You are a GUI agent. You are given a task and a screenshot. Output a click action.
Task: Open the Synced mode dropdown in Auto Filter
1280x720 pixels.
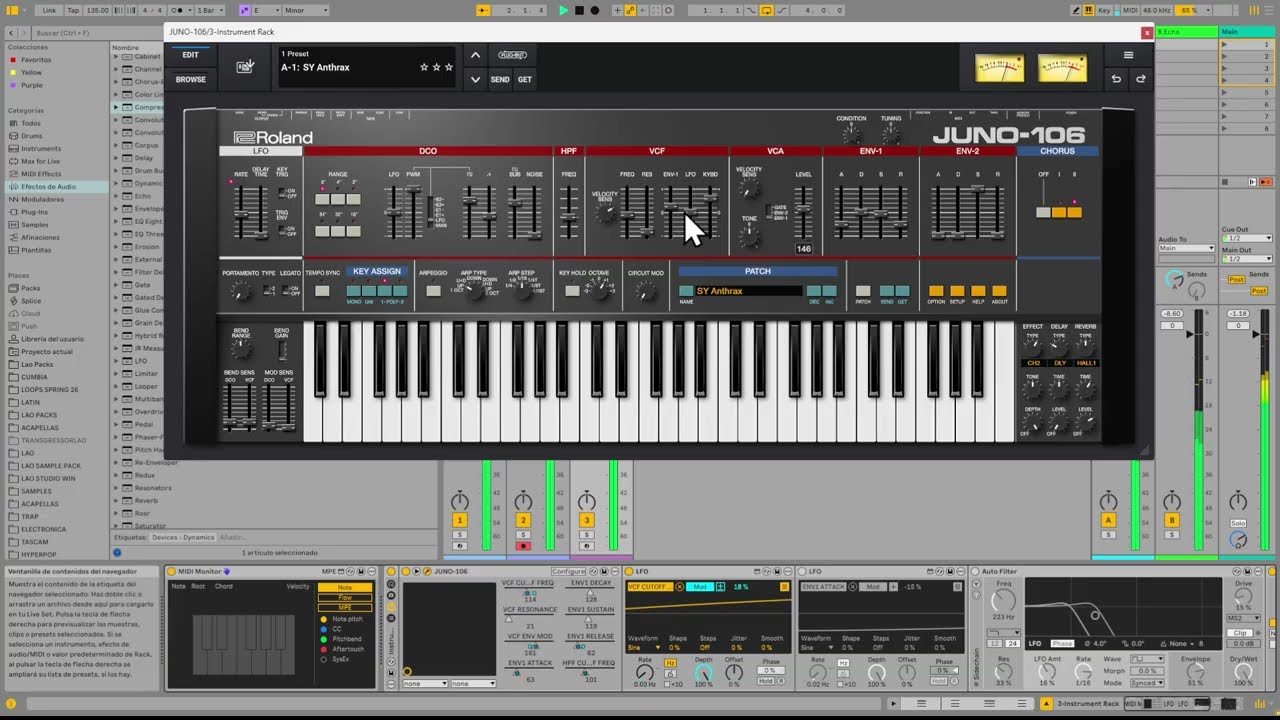point(1146,683)
